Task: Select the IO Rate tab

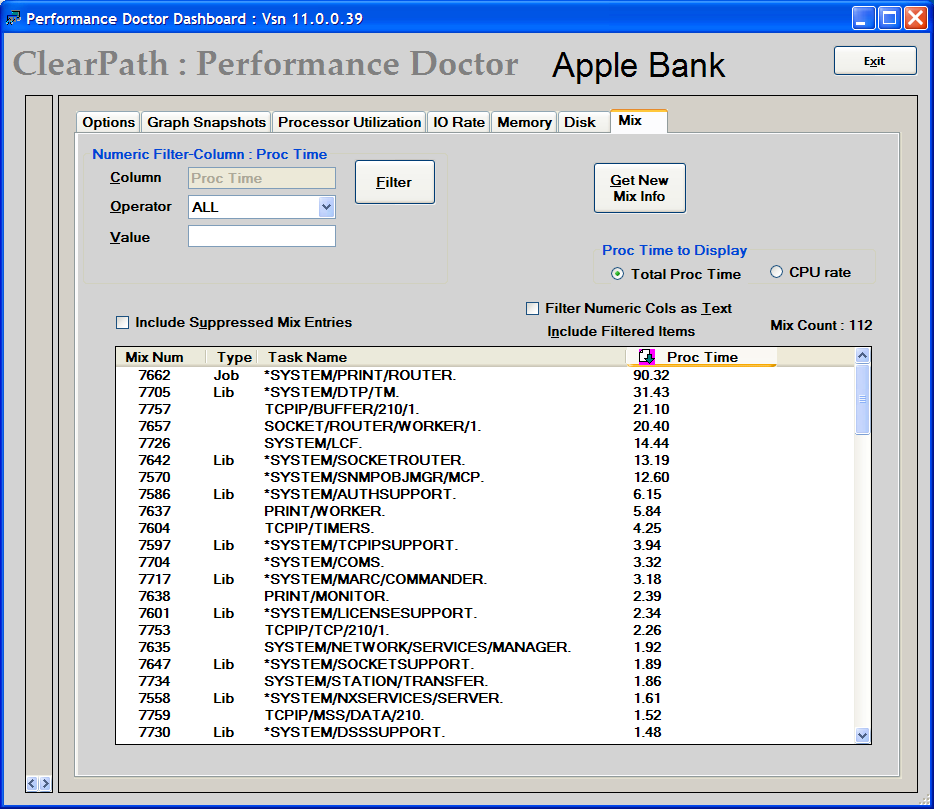Action: 459,122
